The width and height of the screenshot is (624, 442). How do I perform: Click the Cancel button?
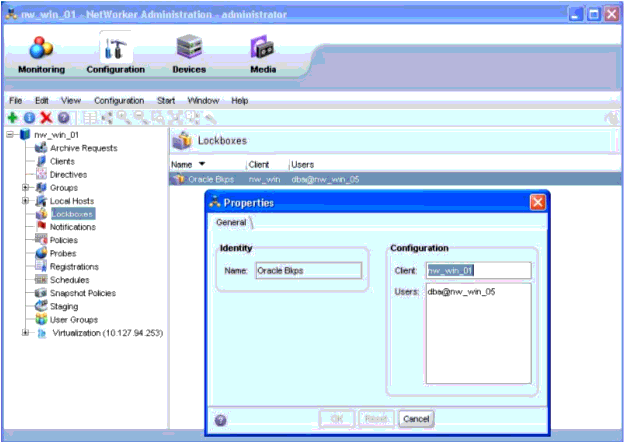[416, 419]
